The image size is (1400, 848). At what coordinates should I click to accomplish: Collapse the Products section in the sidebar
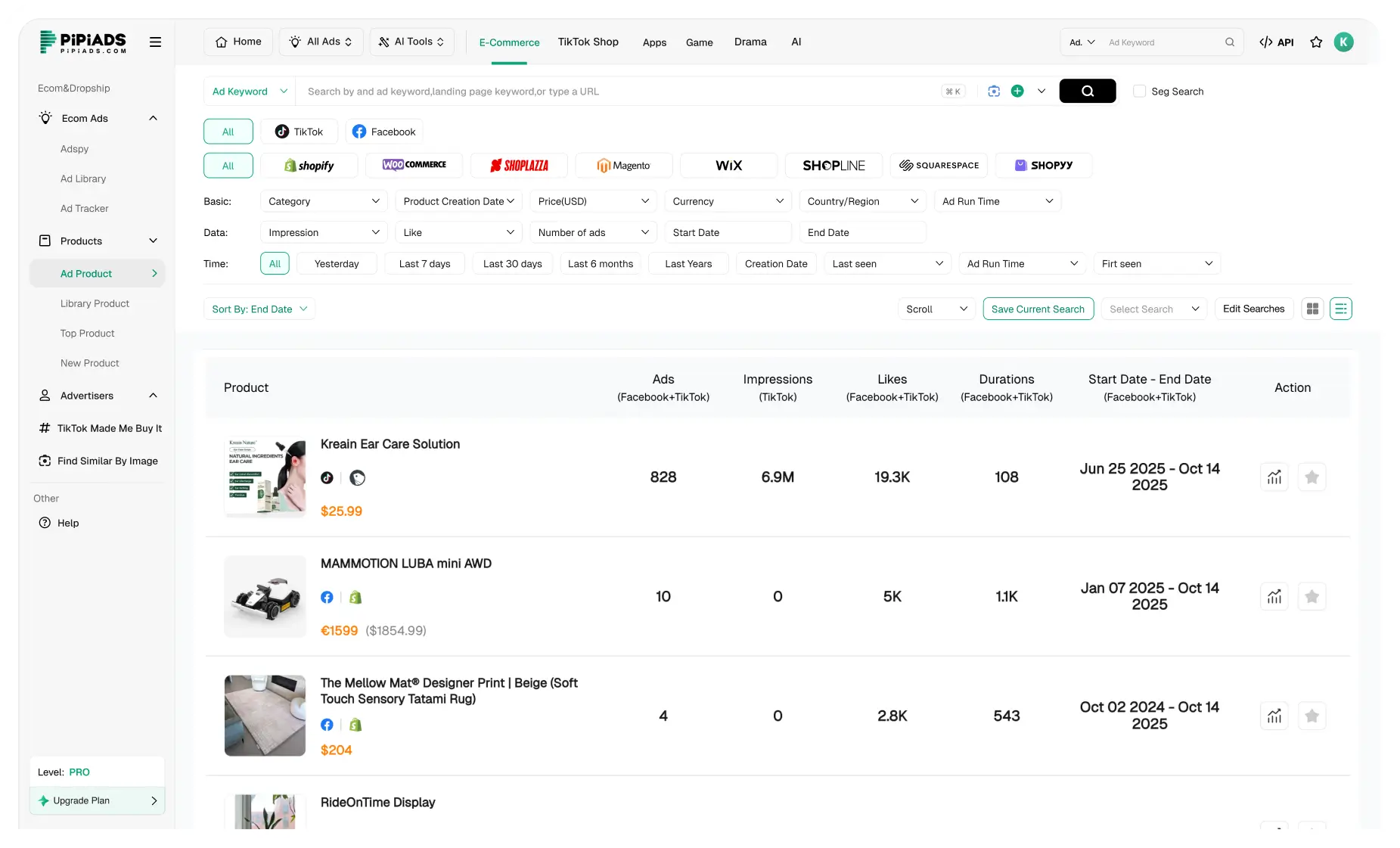153,241
